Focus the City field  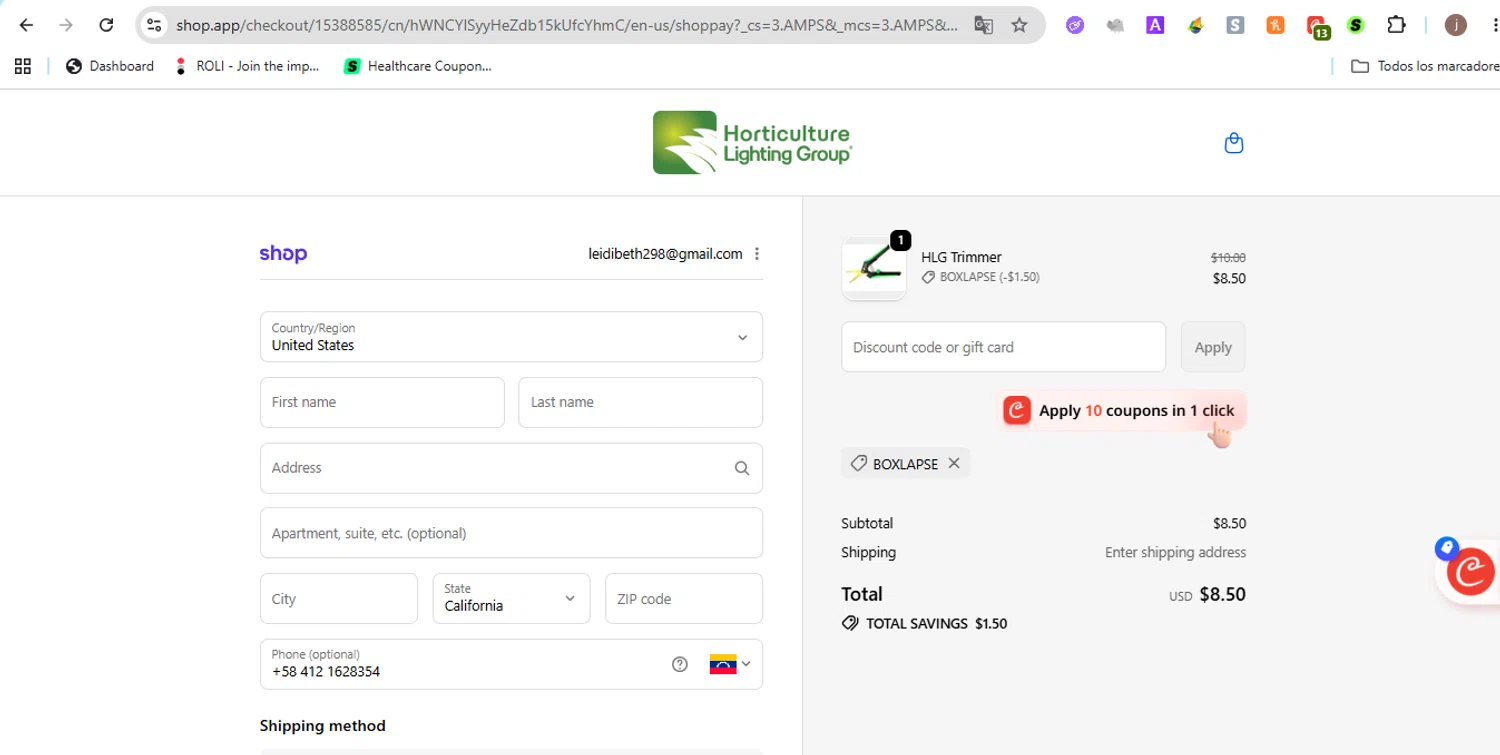click(x=339, y=599)
